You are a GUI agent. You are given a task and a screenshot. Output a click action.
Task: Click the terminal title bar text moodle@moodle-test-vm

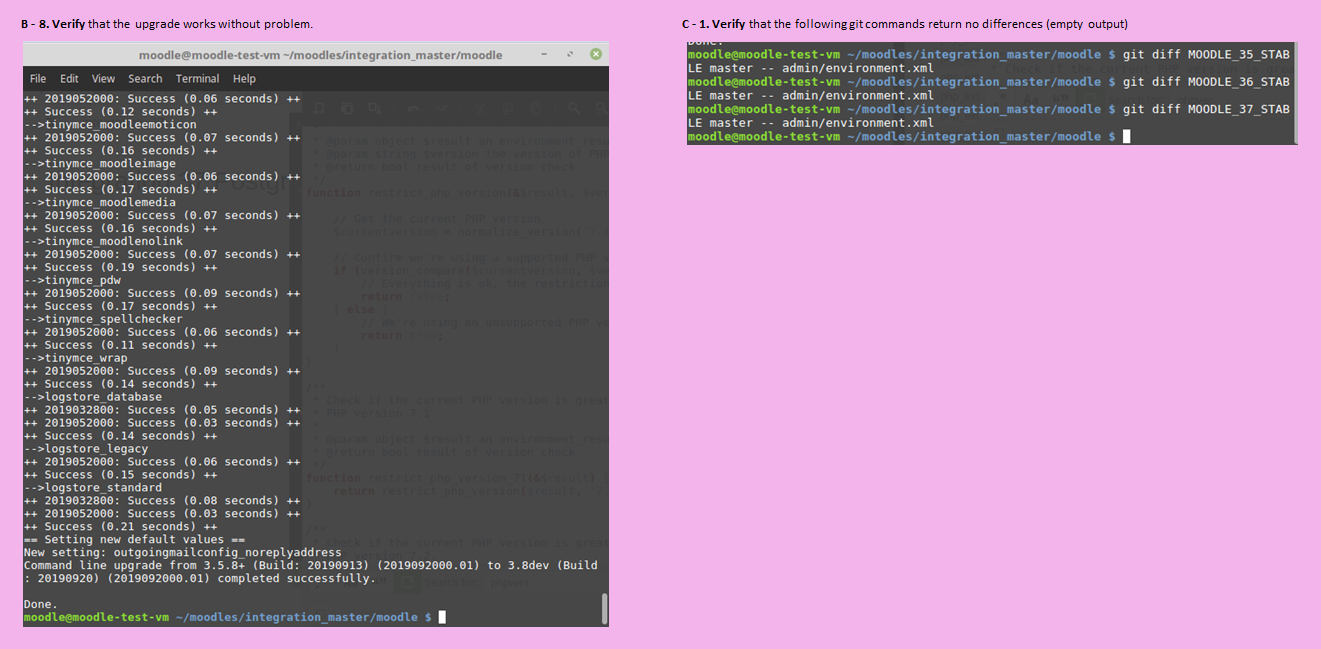point(320,55)
